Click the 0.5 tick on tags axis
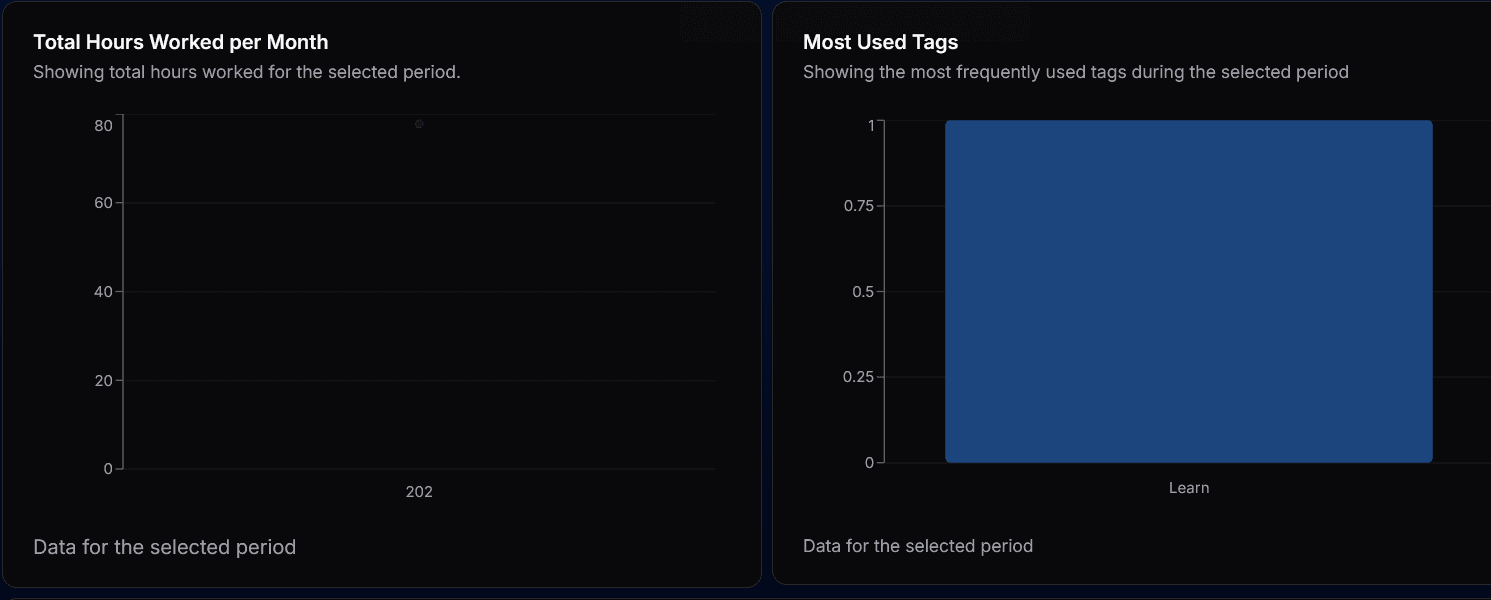1491x600 pixels. point(863,292)
